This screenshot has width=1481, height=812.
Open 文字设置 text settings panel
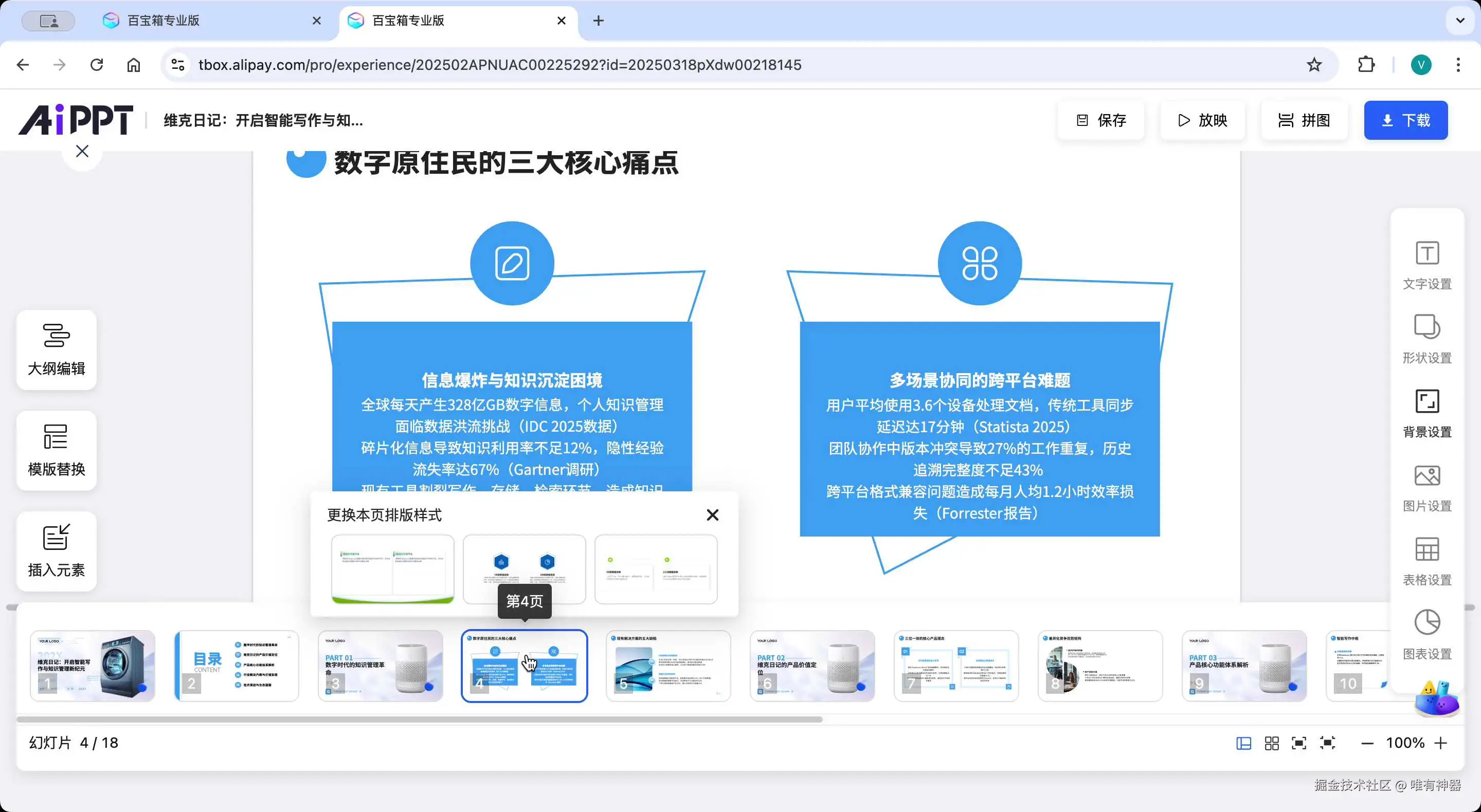point(1426,265)
